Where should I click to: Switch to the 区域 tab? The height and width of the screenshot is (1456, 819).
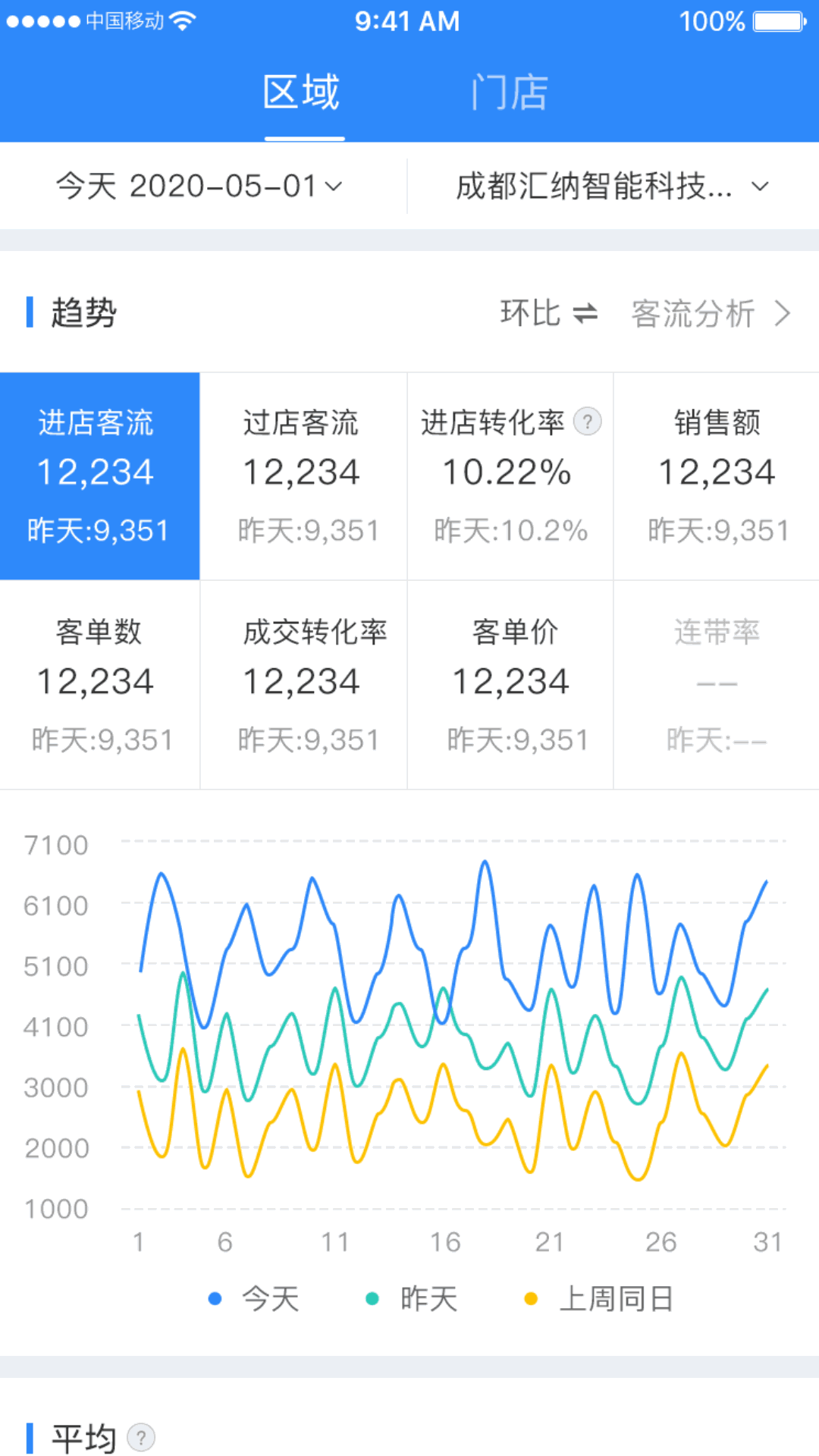coord(302,93)
